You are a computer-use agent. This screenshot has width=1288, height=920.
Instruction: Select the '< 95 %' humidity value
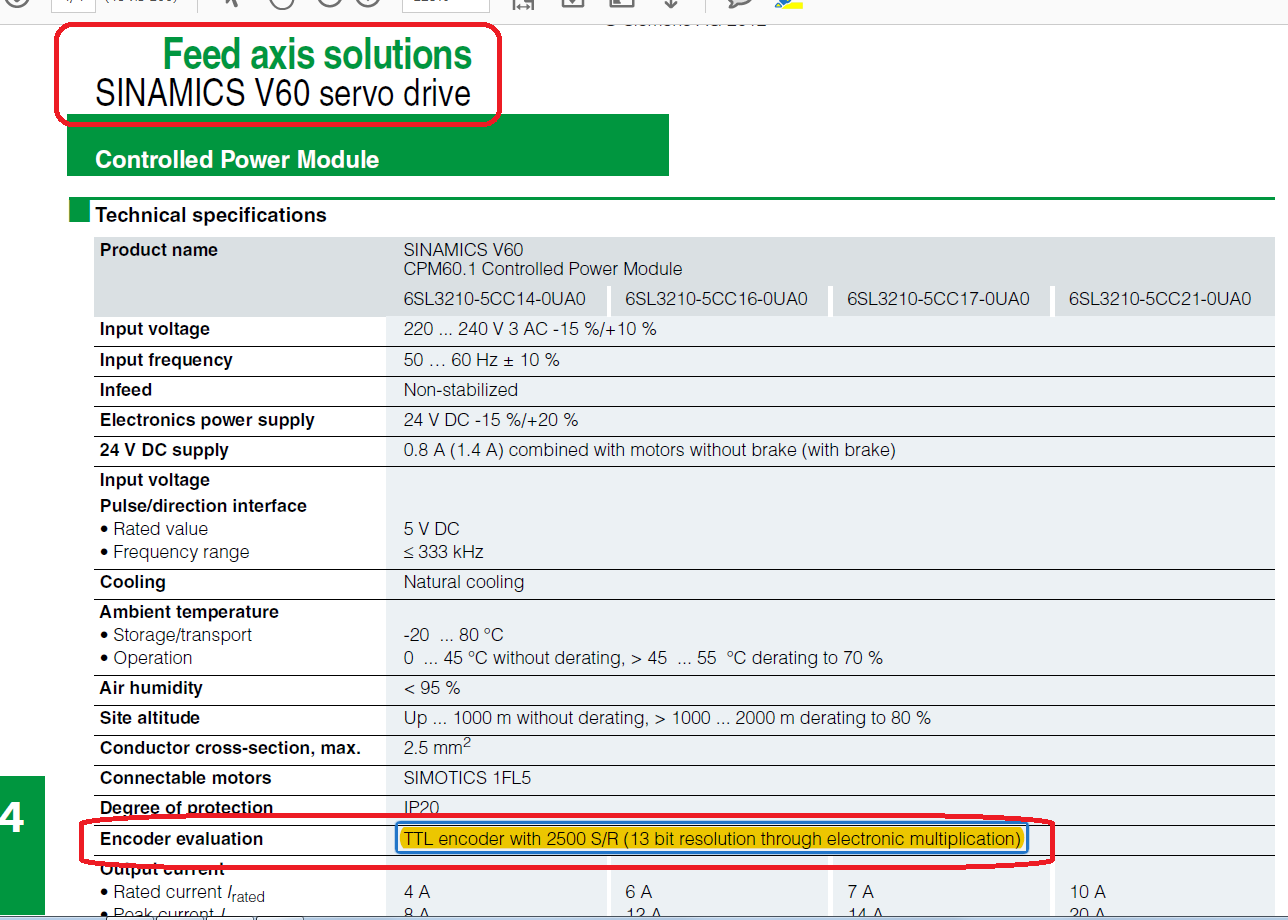pyautogui.click(x=432, y=688)
